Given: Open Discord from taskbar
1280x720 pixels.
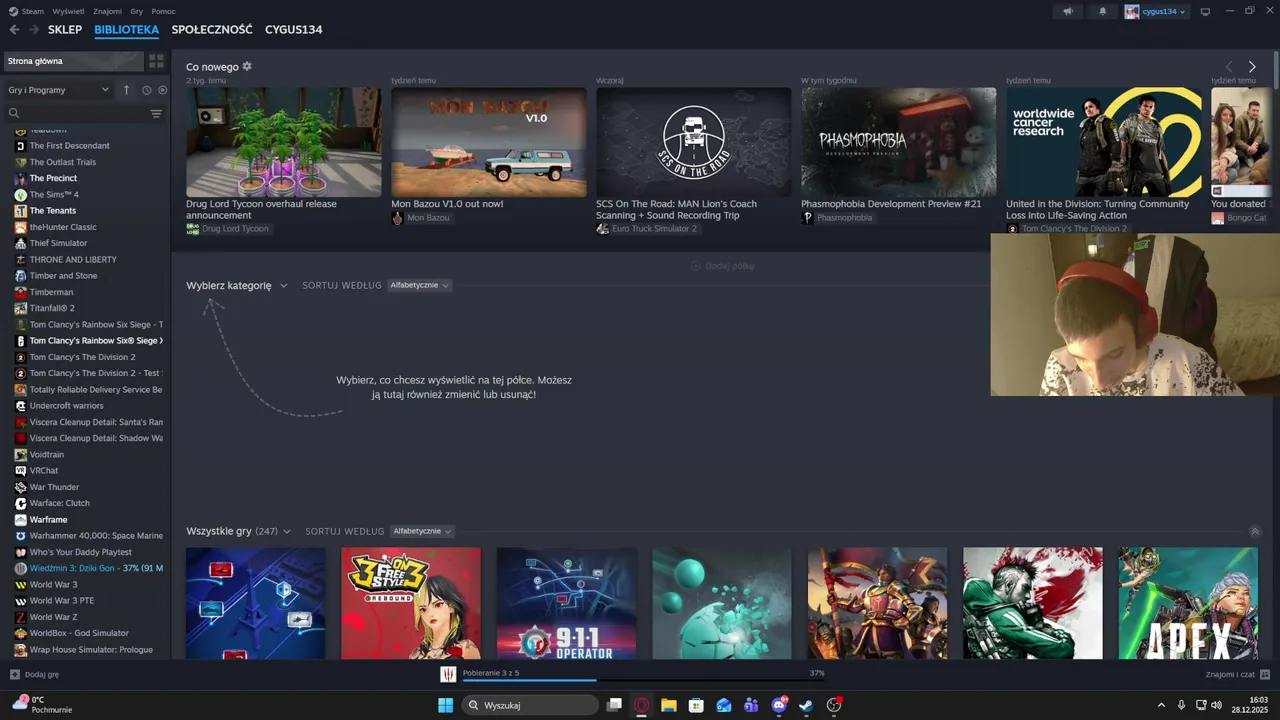Looking at the screenshot, I should coord(779,705).
